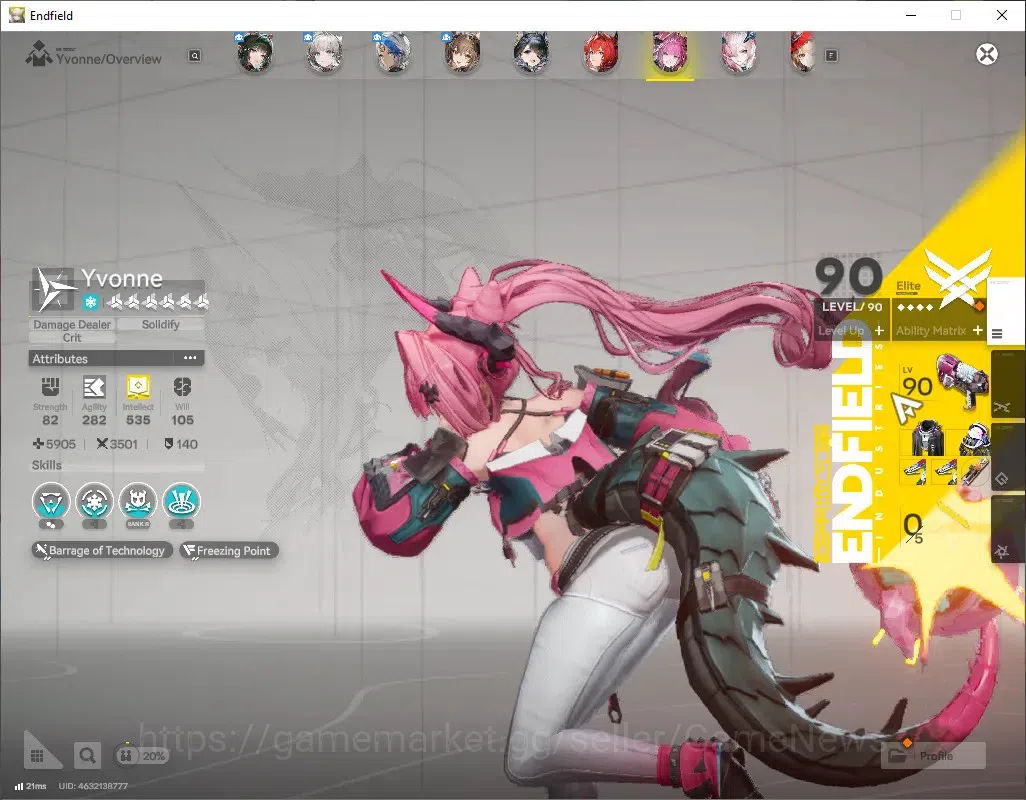Open Yvonne's class emblem icon
The image size is (1026, 800).
coord(53,289)
